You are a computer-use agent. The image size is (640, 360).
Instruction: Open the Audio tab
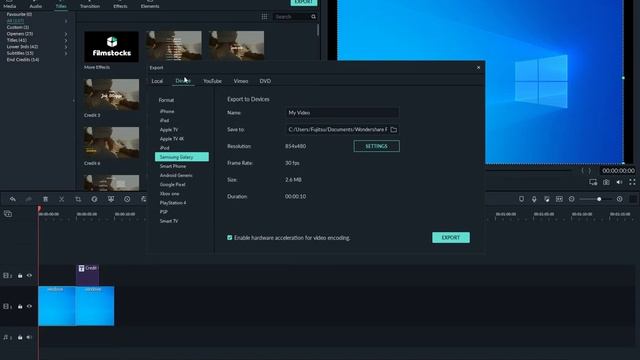coord(36,5)
